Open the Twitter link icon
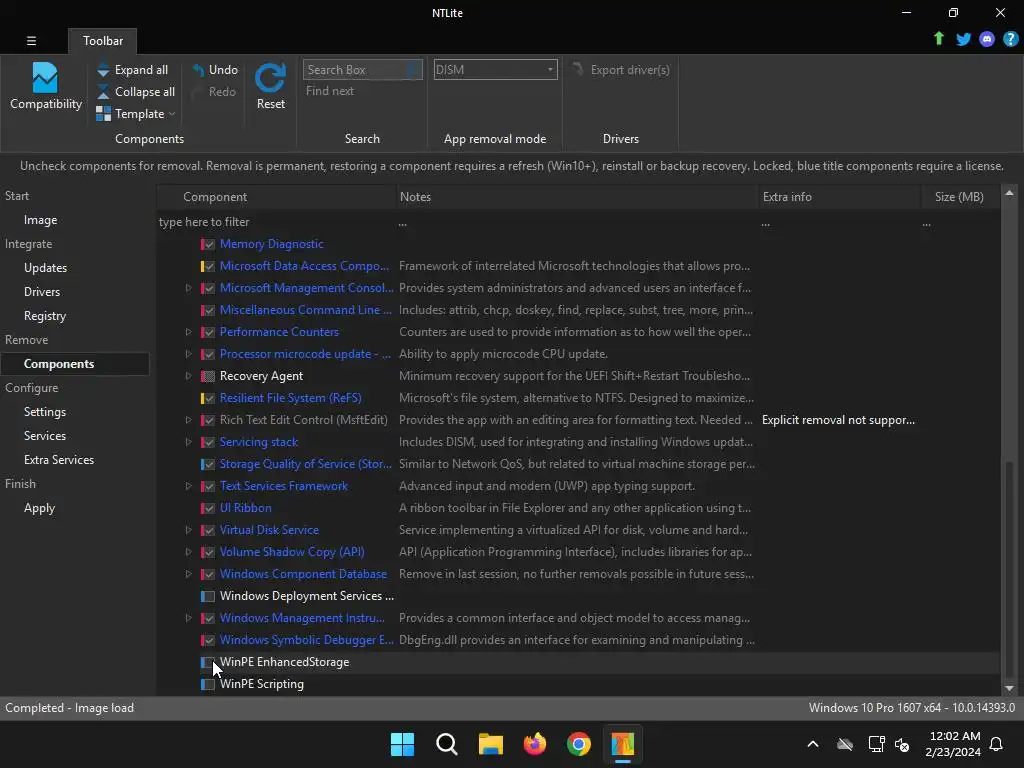This screenshot has width=1024, height=768. pyautogui.click(x=963, y=39)
